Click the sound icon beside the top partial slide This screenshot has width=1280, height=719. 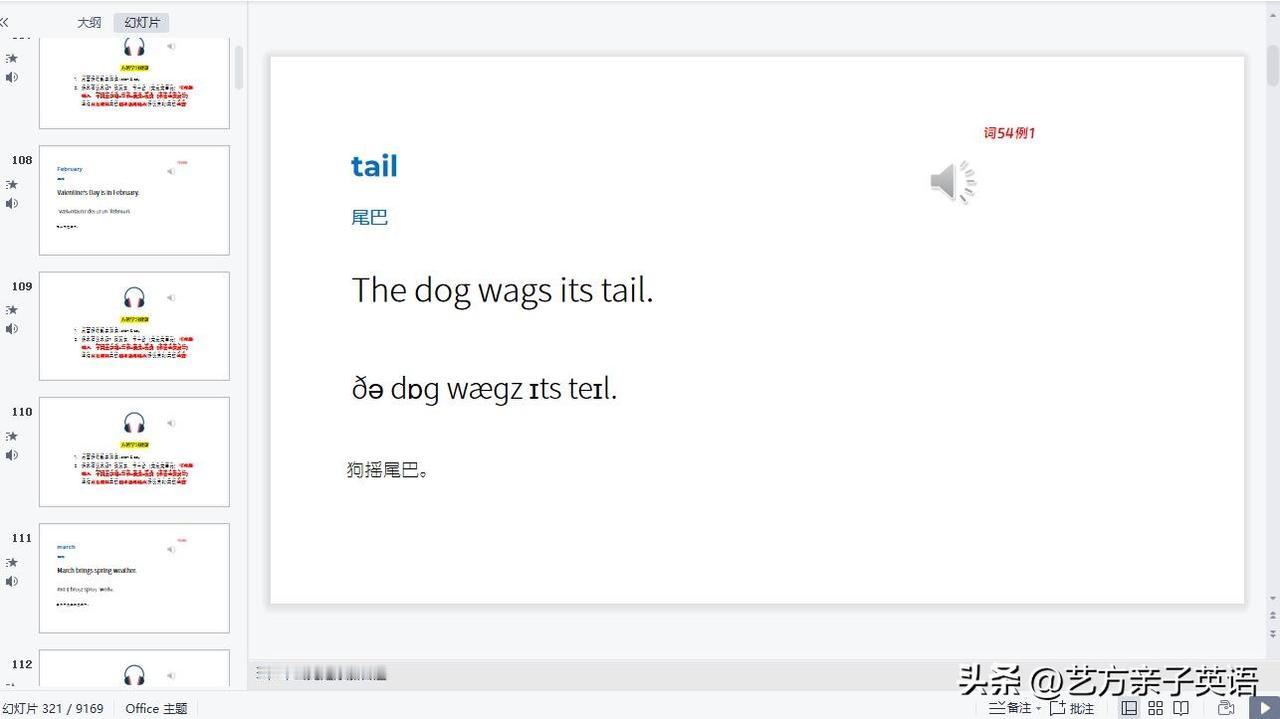(x=12, y=77)
